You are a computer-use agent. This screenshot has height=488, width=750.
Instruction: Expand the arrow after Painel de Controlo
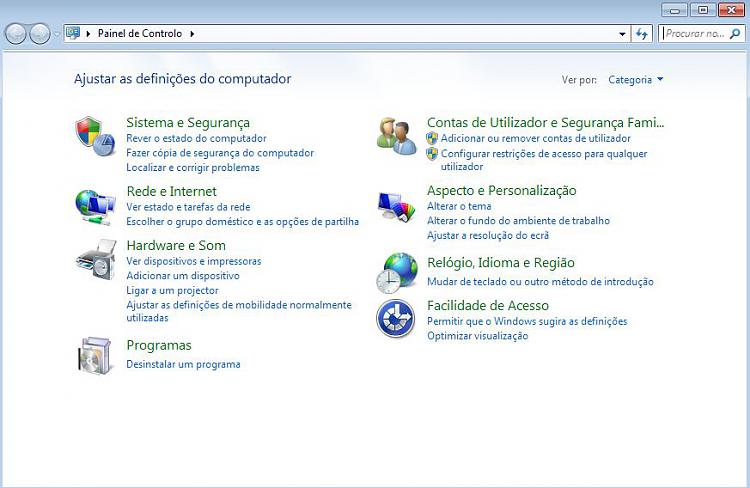(x=192, y=34)
